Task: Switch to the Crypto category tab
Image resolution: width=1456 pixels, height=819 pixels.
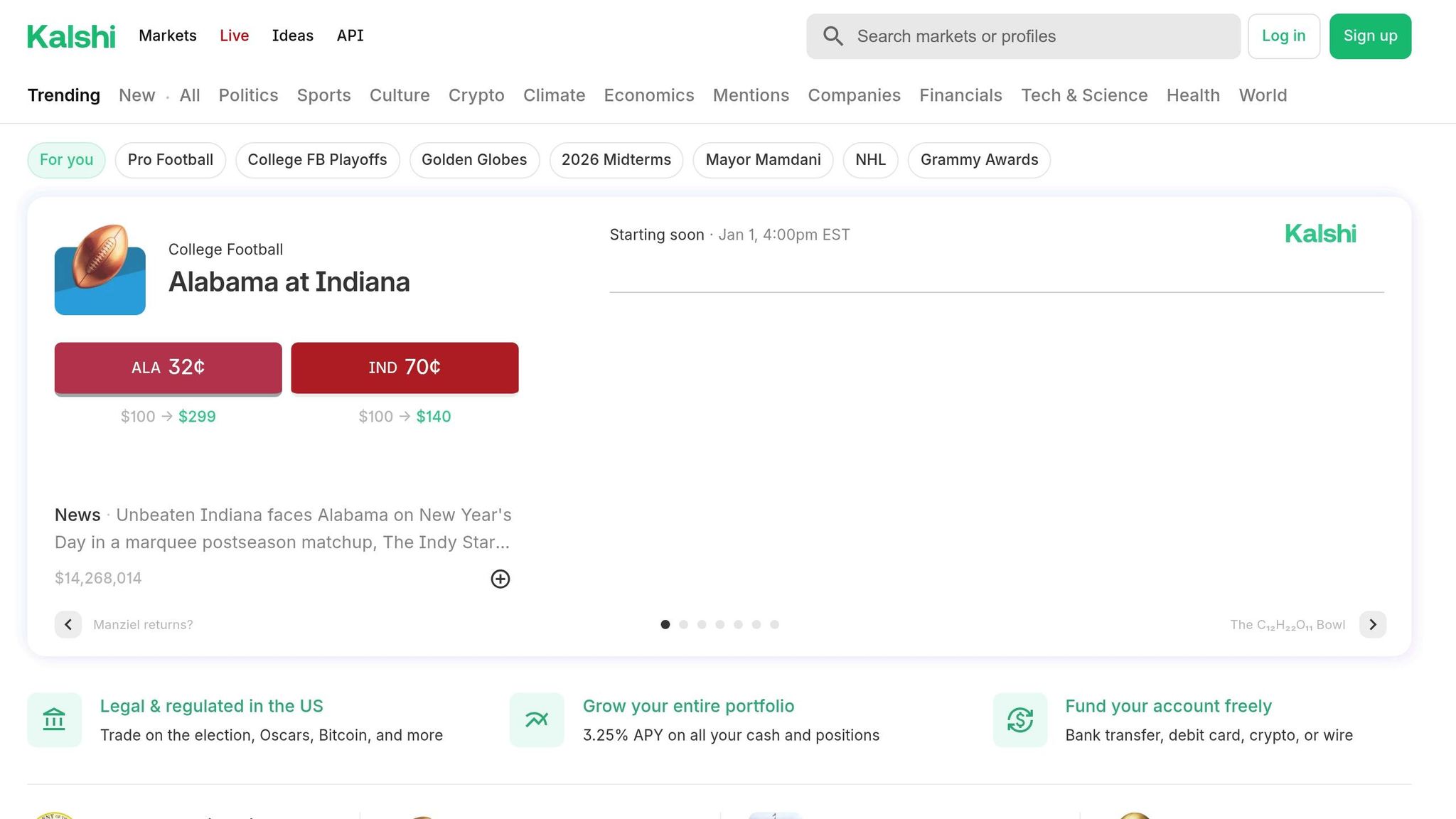Action: point(476,95)
